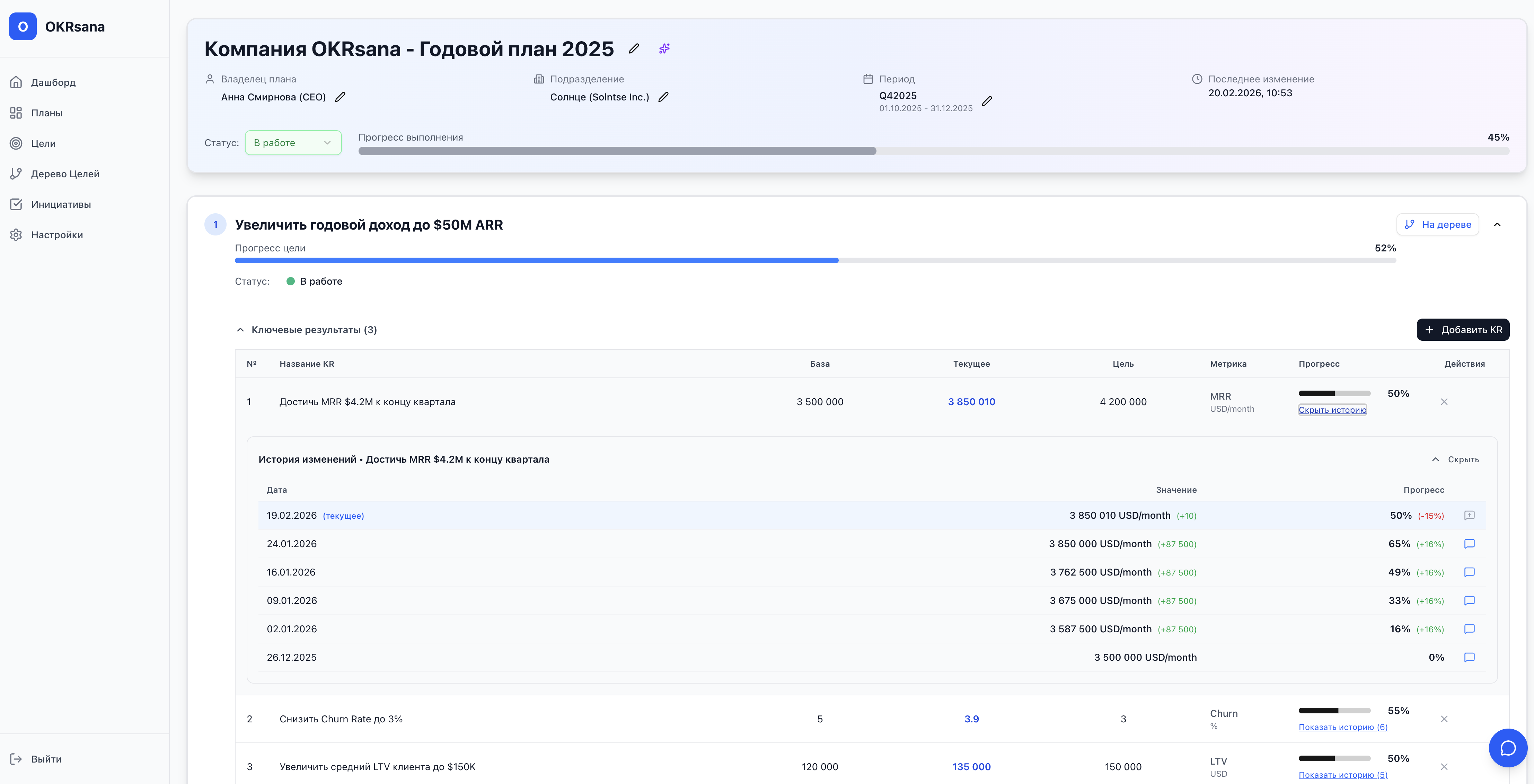Delete the Churn Rate KR row
Screen dimensions: 1534x784
1444,719
